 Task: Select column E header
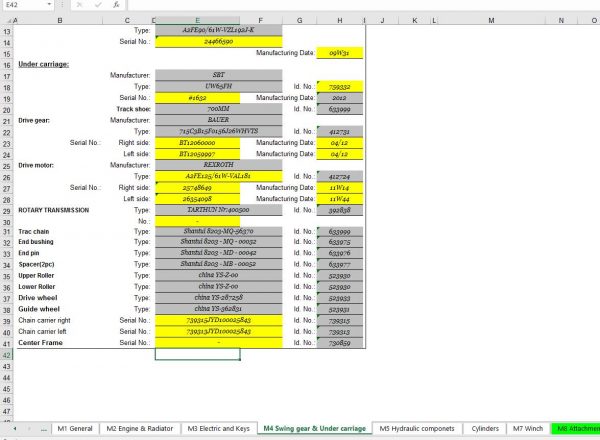coord(197,20)
